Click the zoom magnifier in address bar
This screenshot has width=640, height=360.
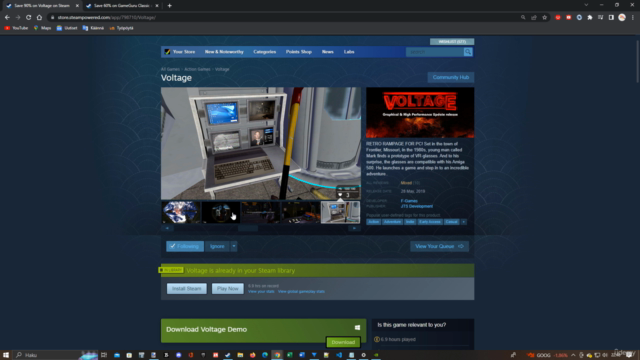(x=523, y=18)
